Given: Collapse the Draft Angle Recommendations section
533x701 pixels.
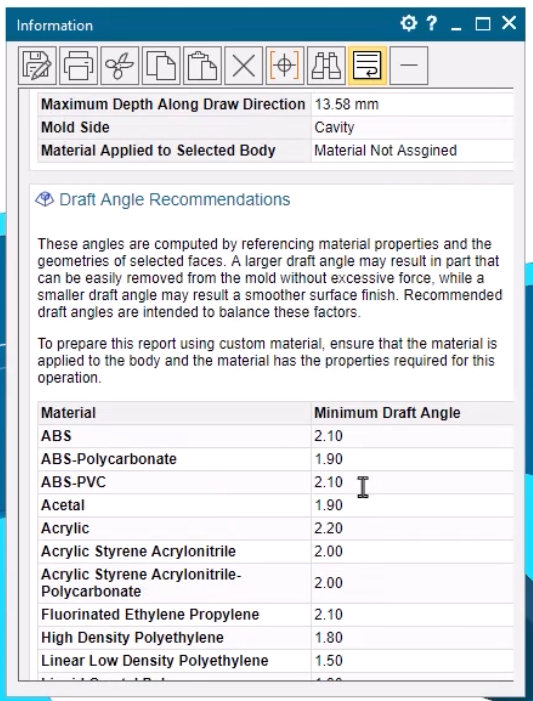Looking at the screenshot, I should (x=174, y=199).
